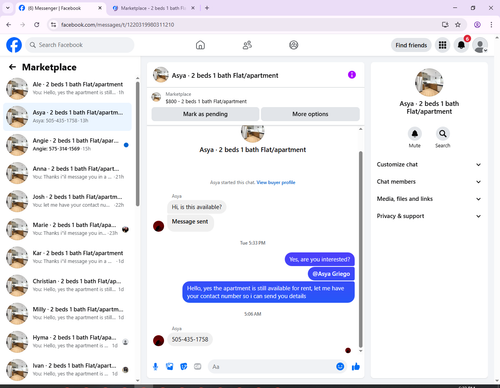Viewport: 500px width, 388px height.
Task: Open Ale's apartment conversation
Action: coord(67,89)
